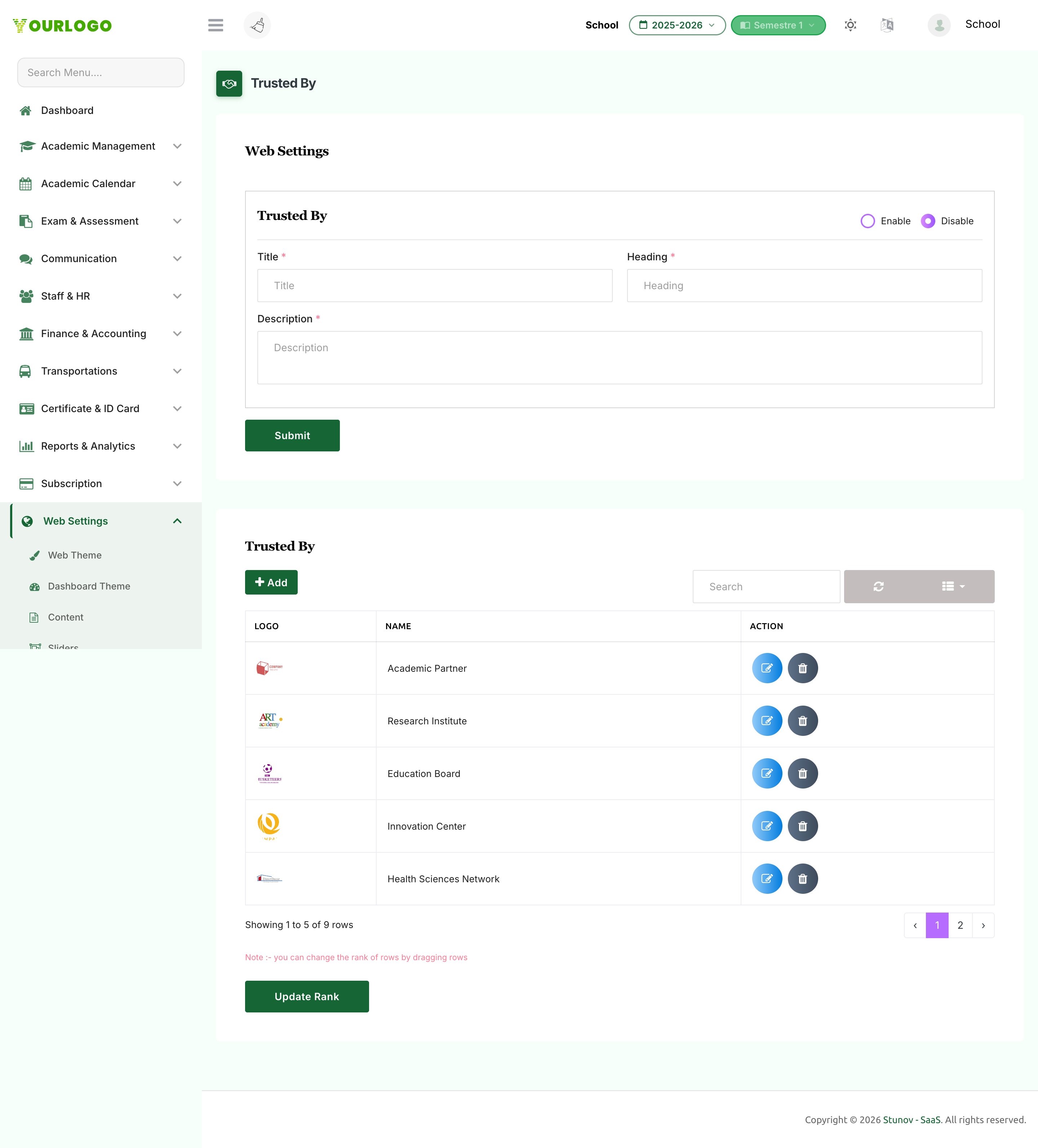Viewport: 1038px width, 1148px height.
Task: Toggle the hamburger sidebar menu icon
Action: tap(215, 25)
